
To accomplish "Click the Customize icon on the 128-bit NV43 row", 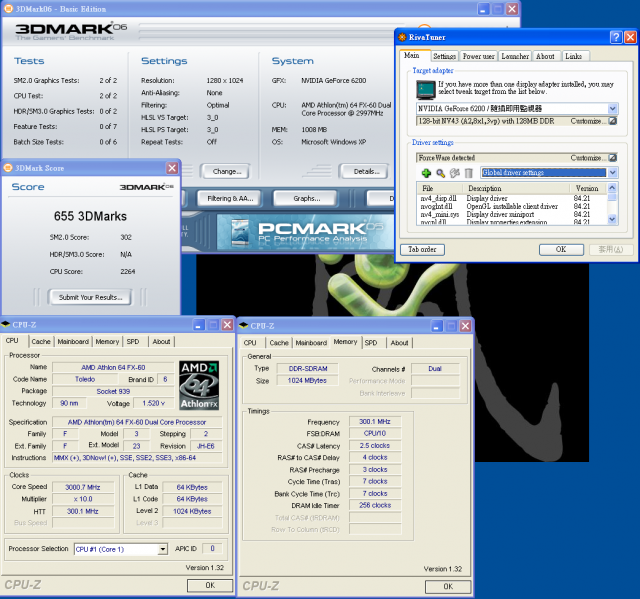I will pos(613,121).
